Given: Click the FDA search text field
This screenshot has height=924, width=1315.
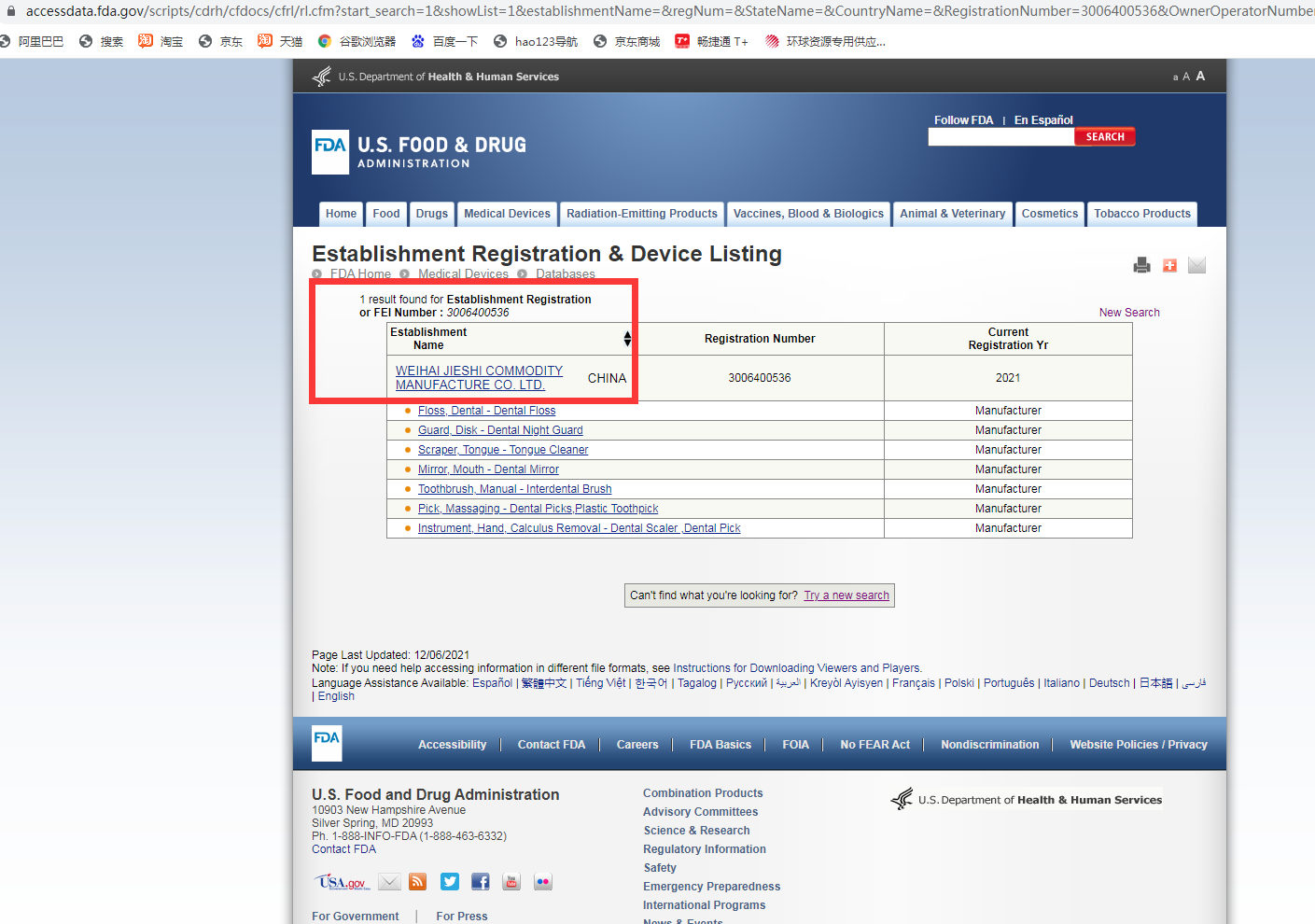Looking at the screenshot, I should tap(1000, 137).
